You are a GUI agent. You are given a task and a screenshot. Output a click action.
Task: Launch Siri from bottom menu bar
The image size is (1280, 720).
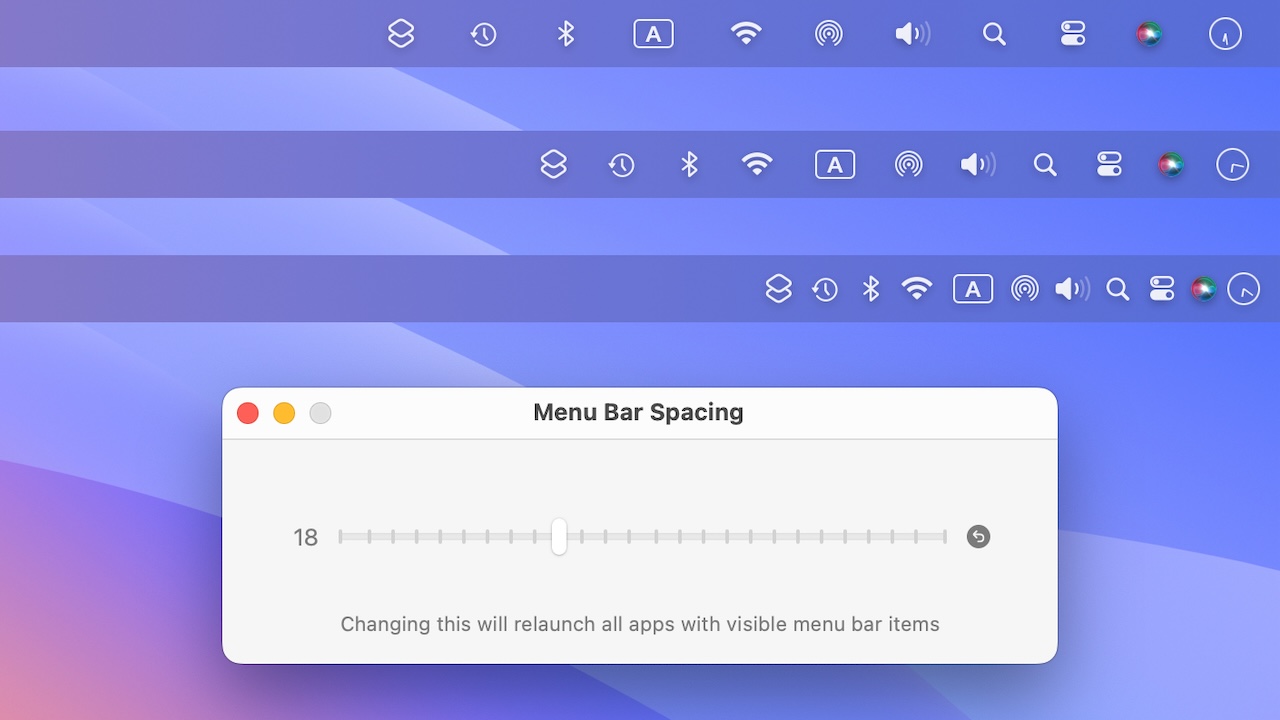click(1204, 289)
